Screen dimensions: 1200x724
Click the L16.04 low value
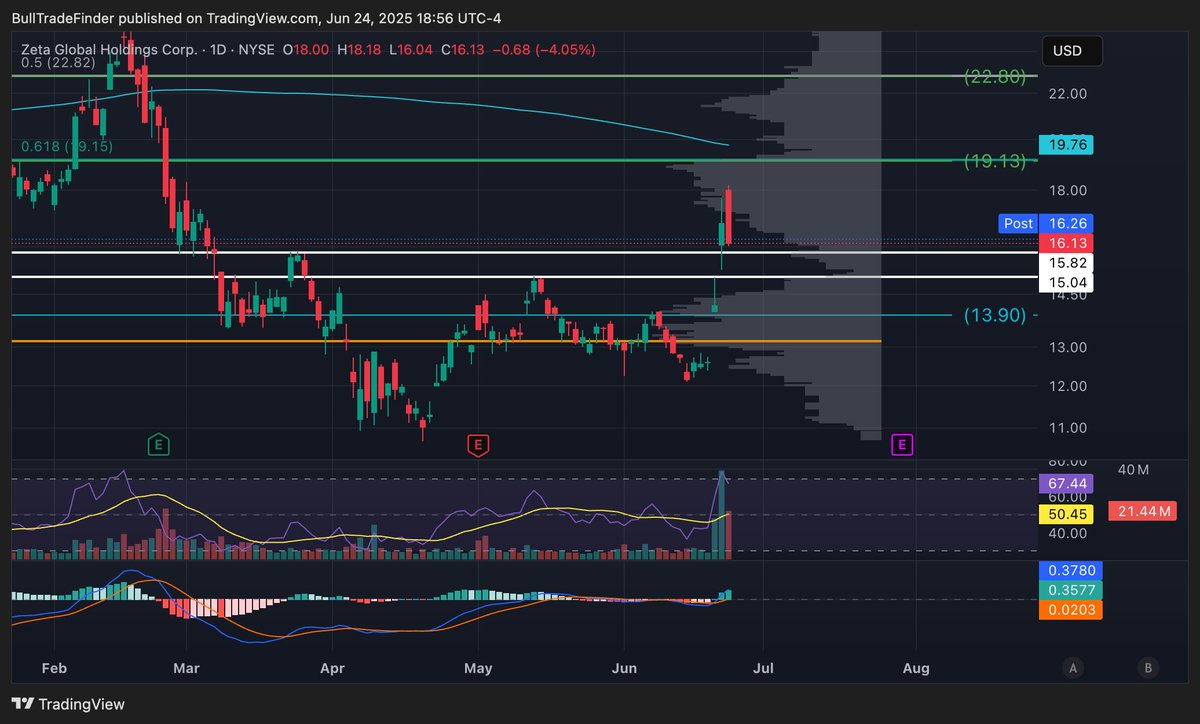point(410,49)
